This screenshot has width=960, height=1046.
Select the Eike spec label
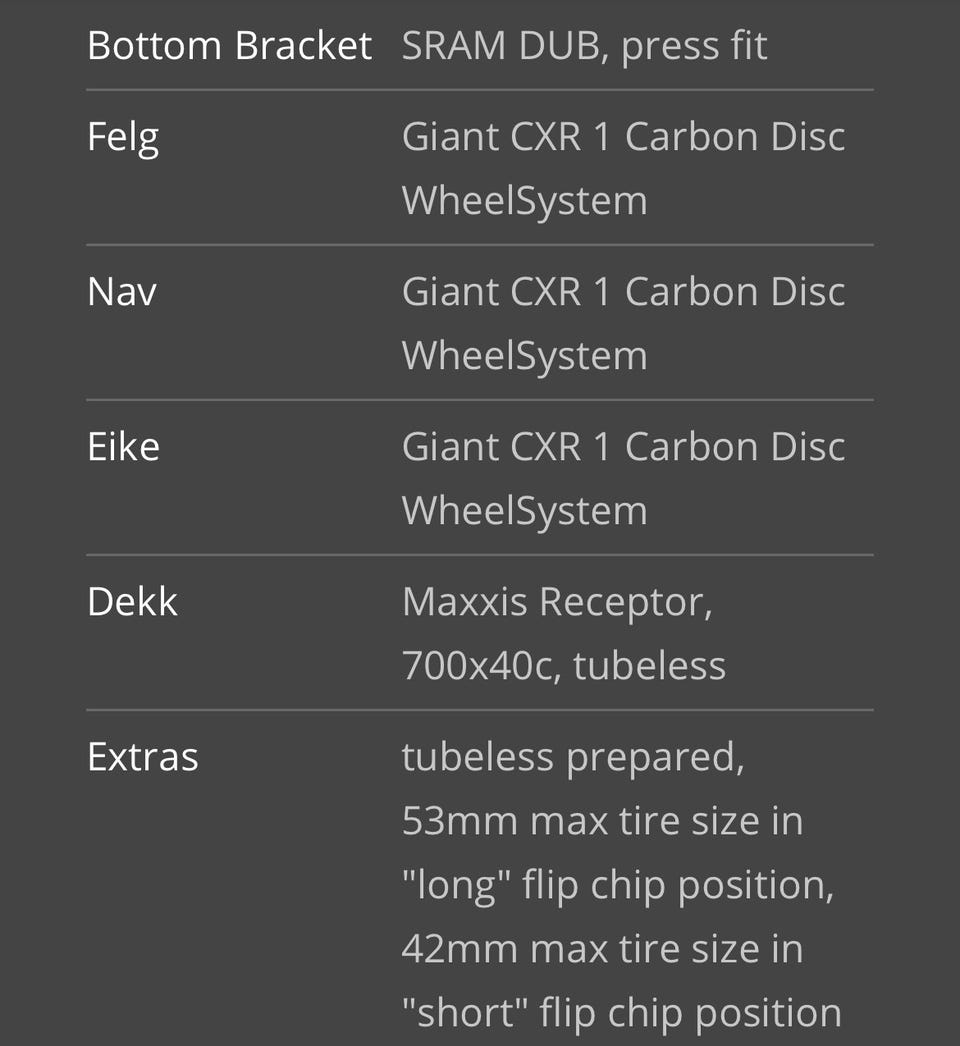pos(123,446)
